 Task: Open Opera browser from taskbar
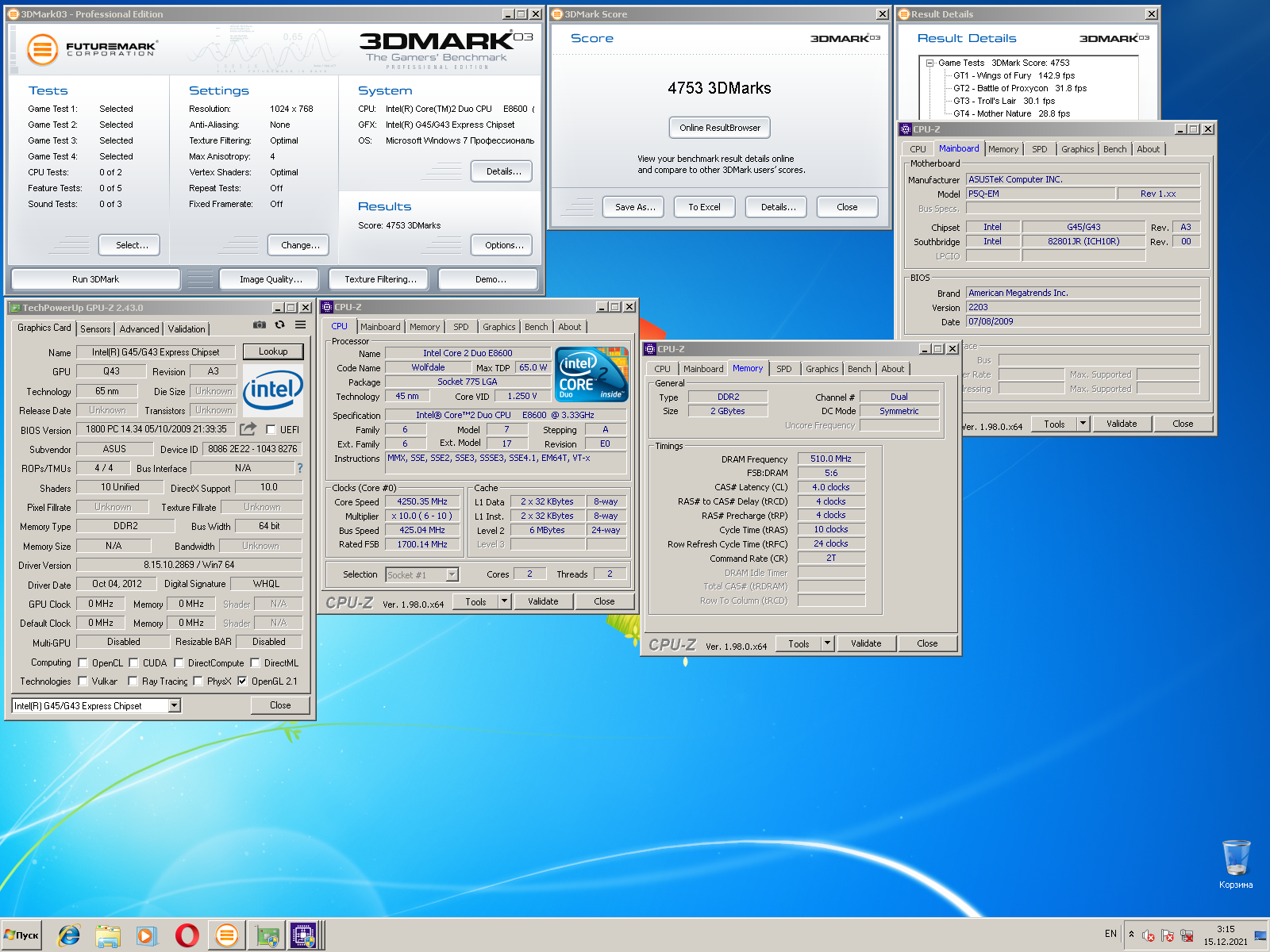point(187,935)
